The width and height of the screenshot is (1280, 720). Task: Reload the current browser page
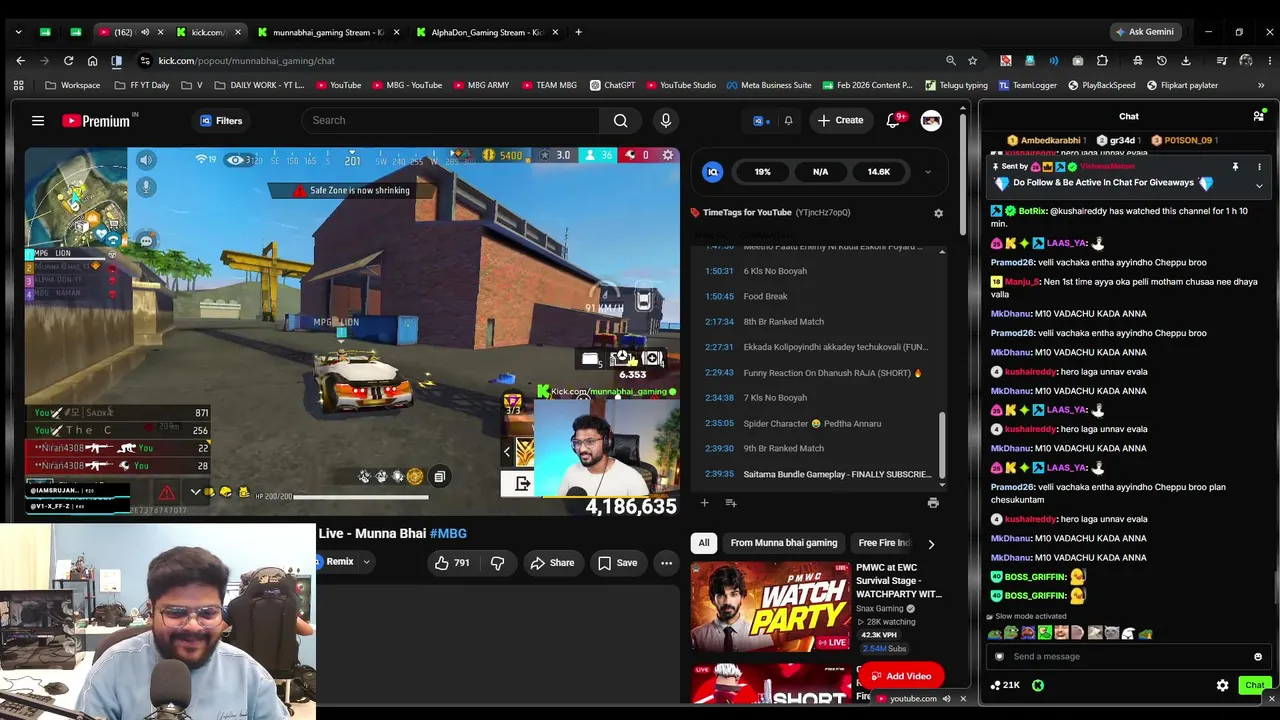click(68, 61)
